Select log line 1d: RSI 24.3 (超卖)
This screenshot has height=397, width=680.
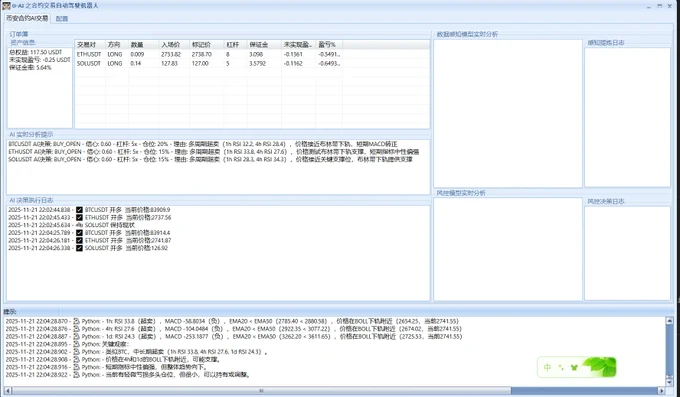coord(234,337)
